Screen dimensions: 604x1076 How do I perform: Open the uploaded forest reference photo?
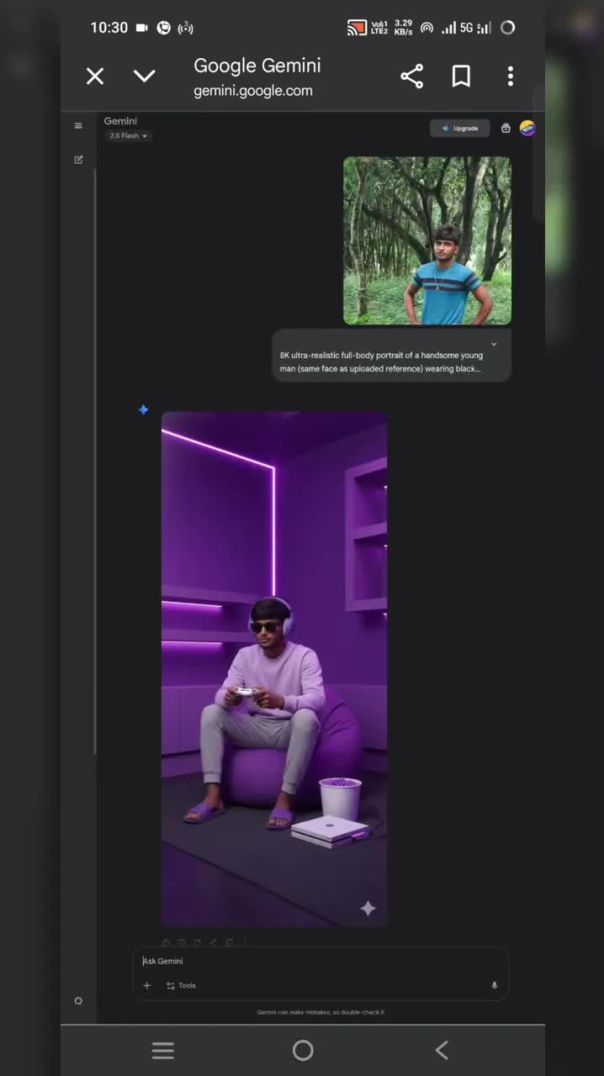click(x=427, y=240)
